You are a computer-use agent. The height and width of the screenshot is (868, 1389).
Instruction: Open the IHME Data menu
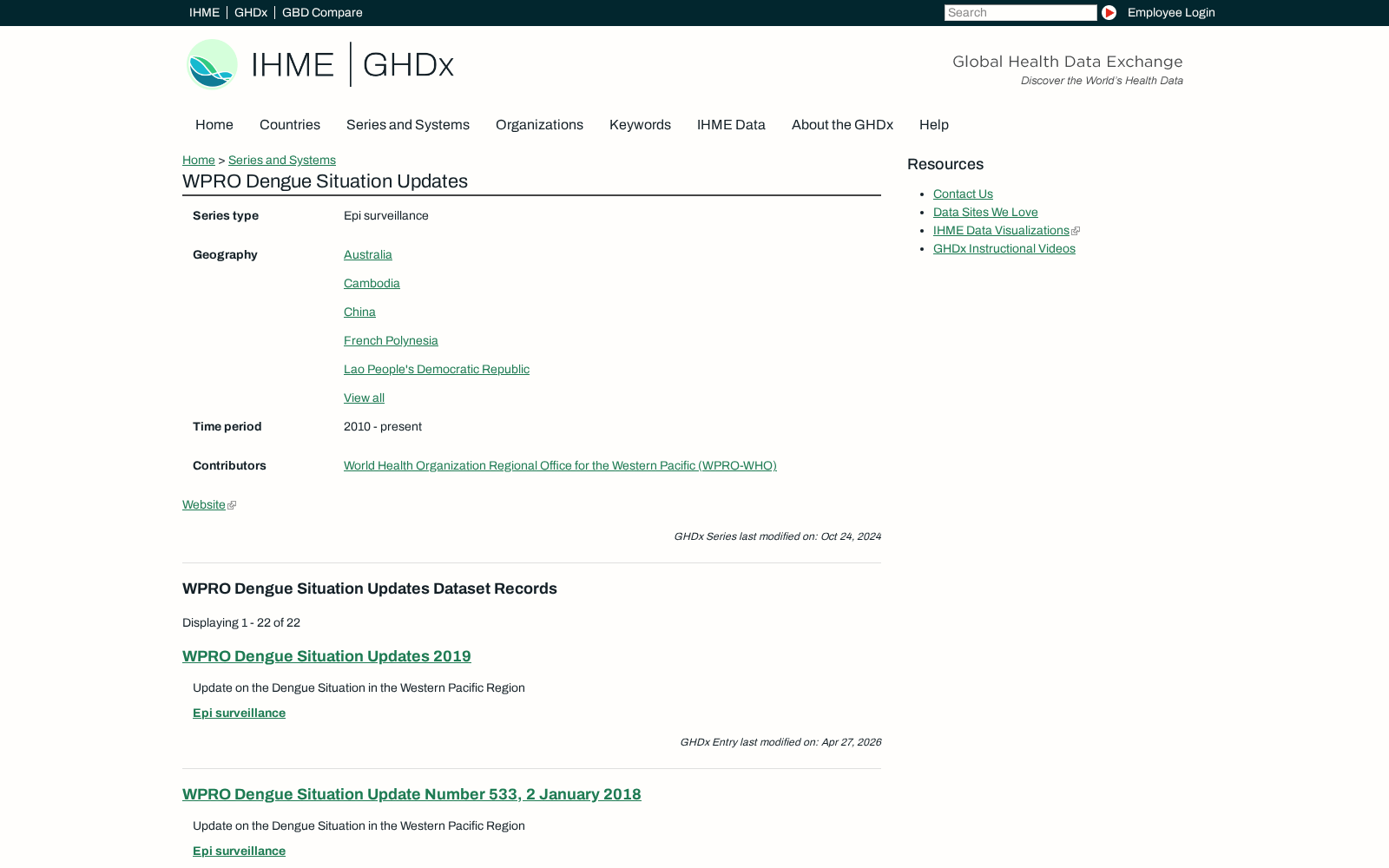click(731, 125)
